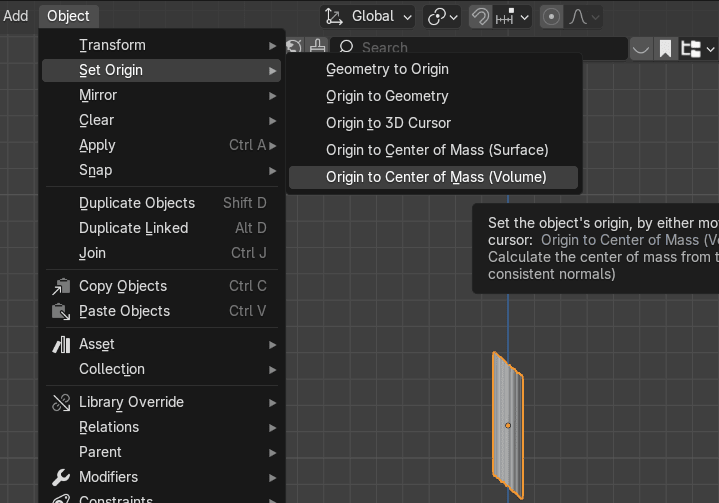Choose Geometry to Origin
The image size is (719, 503).
click(x=387, y=69)
